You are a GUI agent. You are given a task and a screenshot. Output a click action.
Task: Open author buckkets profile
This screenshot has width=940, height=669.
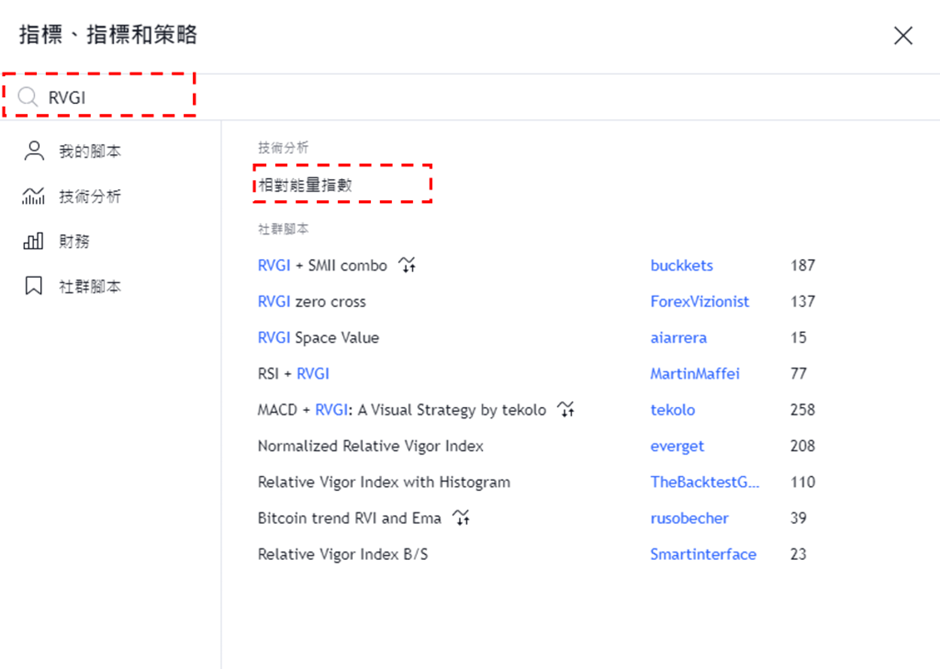(x=681, y=265)
